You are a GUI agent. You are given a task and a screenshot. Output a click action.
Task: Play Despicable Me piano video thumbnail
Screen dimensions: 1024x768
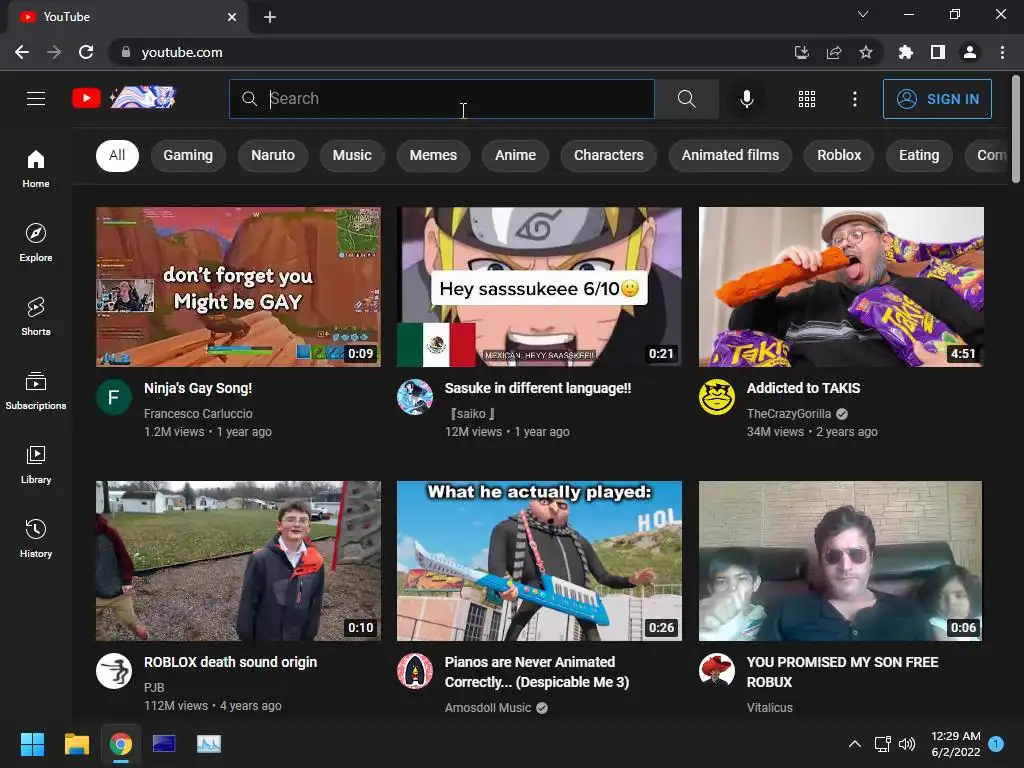[539, 561]
